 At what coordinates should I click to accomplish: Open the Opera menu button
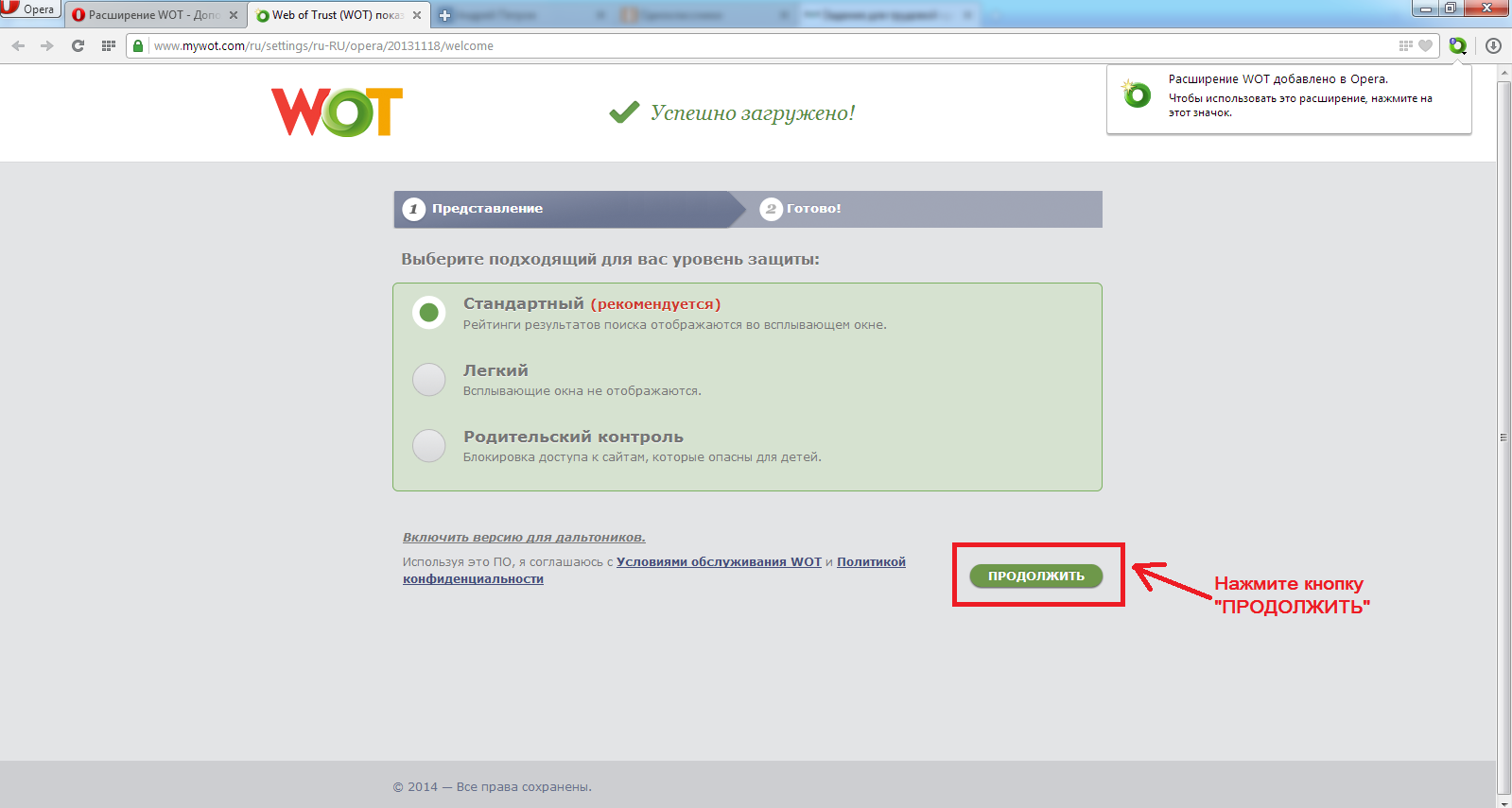coord(30,9)
